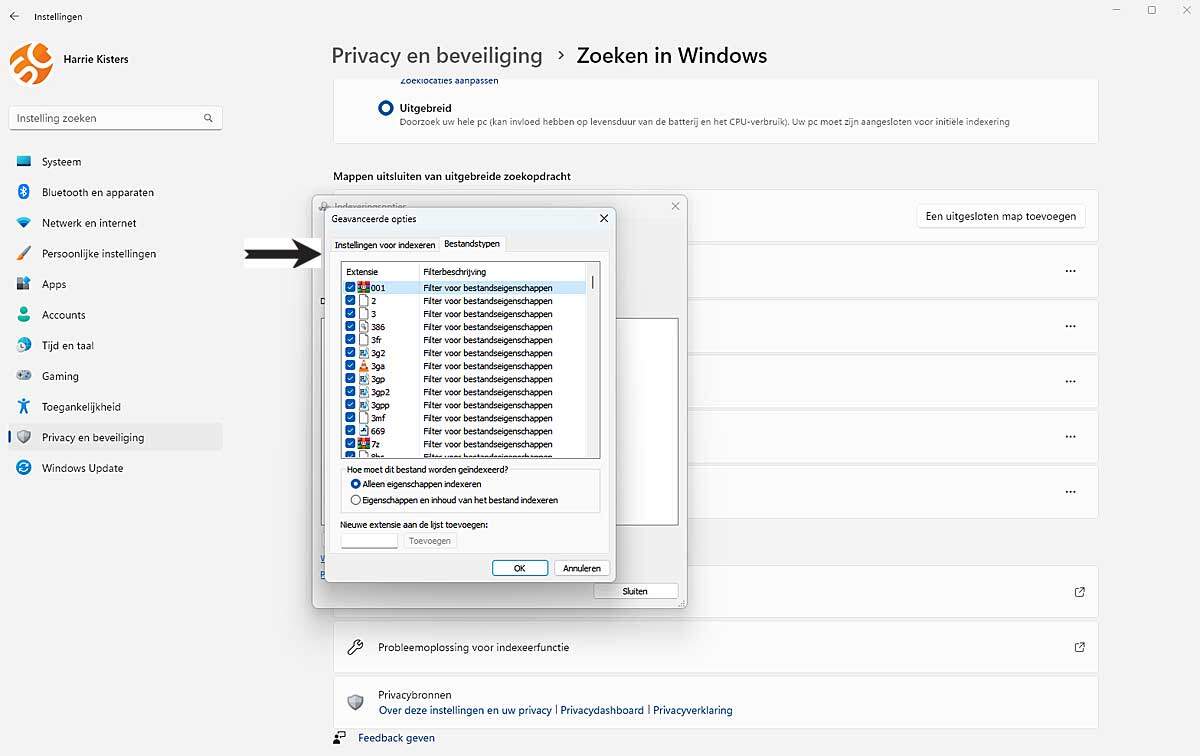Image resolution: width=1200 pixels, height=756 pixels.
Task: Click the back arrow in Instellingen
Action: (x=14, y=17)
